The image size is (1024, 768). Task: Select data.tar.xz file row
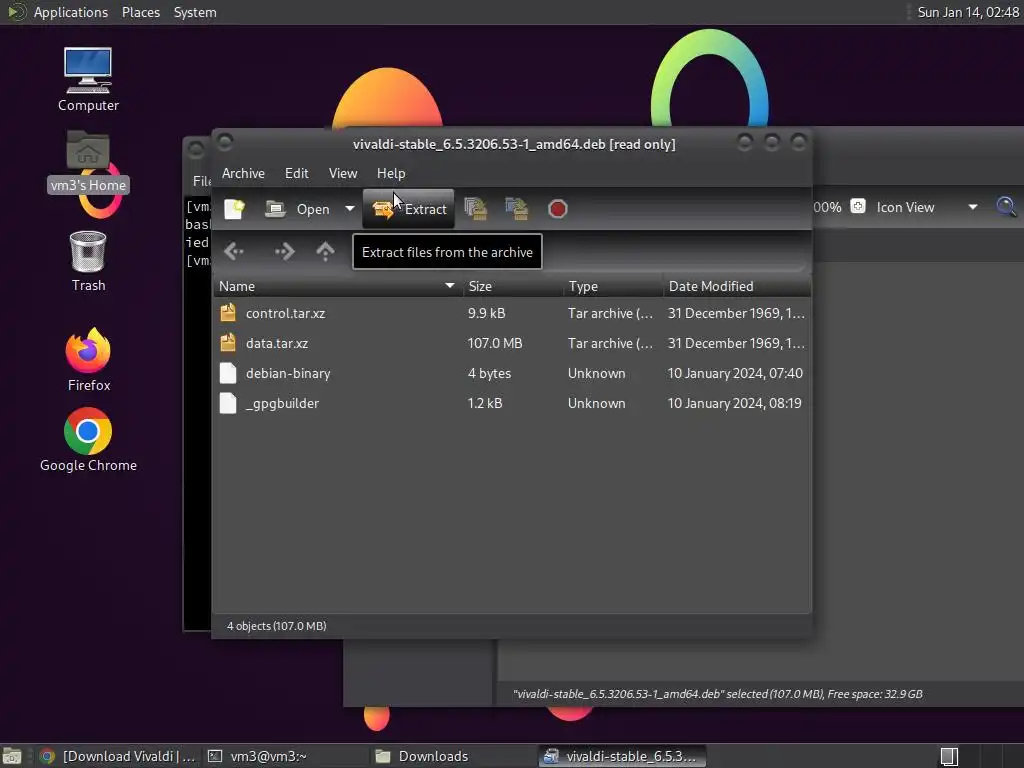[x=512, y=344]
